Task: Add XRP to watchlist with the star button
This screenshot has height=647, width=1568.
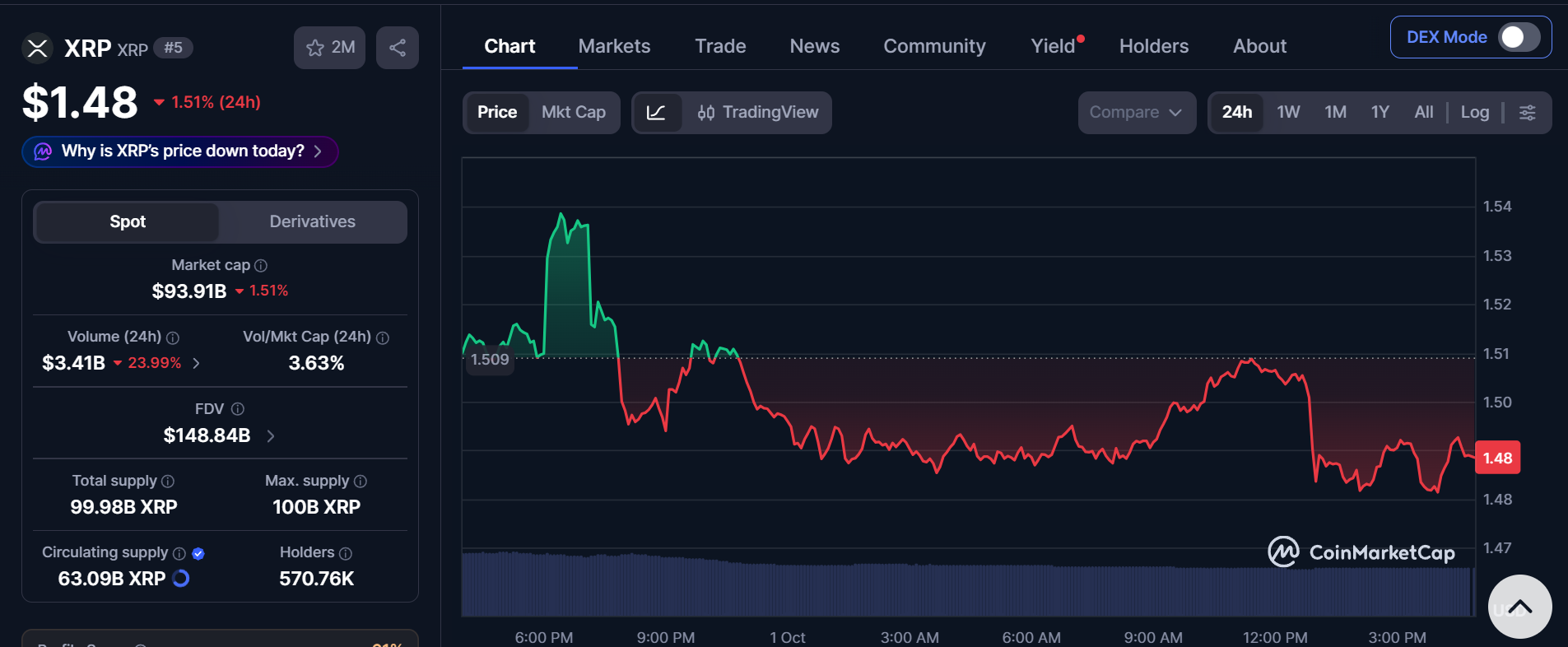Action: [x=329, y=48]
